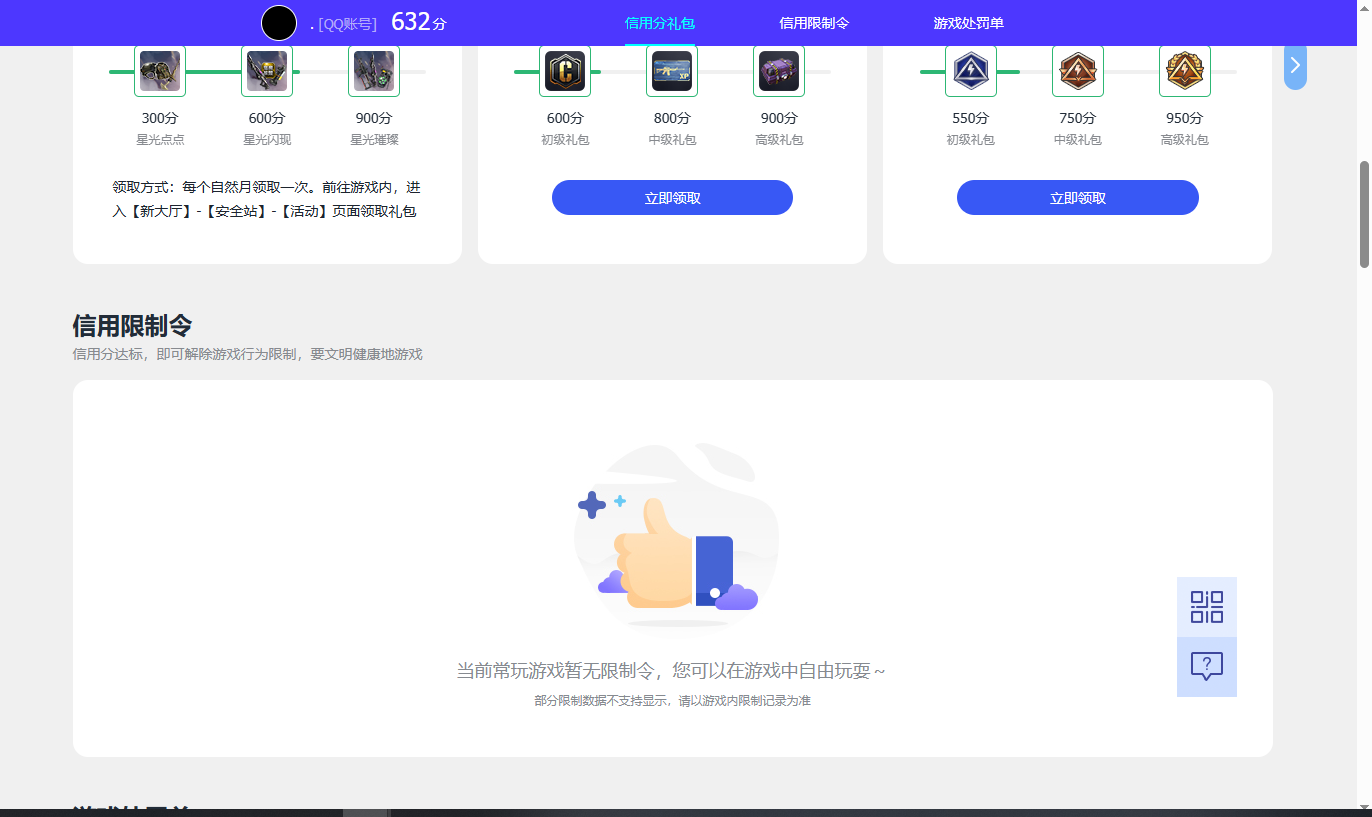Switch to 游戏处罚单 tab
1372x817 pixels.
pos(968,23)
